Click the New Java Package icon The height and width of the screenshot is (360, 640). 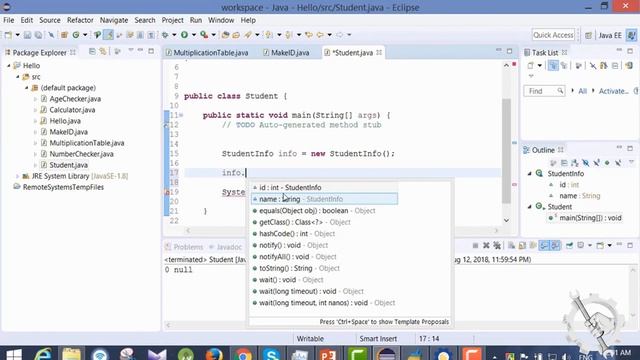[64, 35]
